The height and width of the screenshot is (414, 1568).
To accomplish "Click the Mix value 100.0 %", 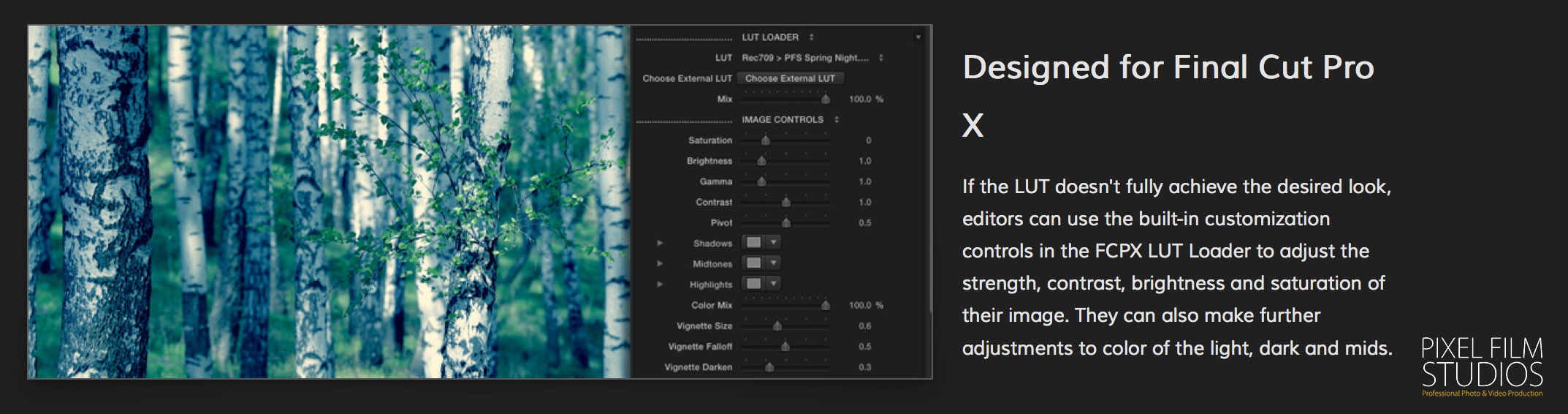I will tap(866, 99).
